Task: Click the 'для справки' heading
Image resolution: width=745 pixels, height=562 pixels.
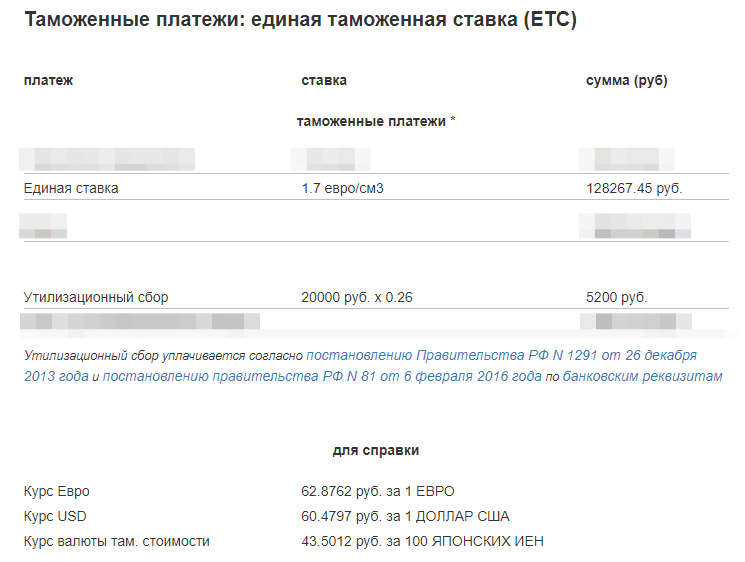Action: point(376,450)
